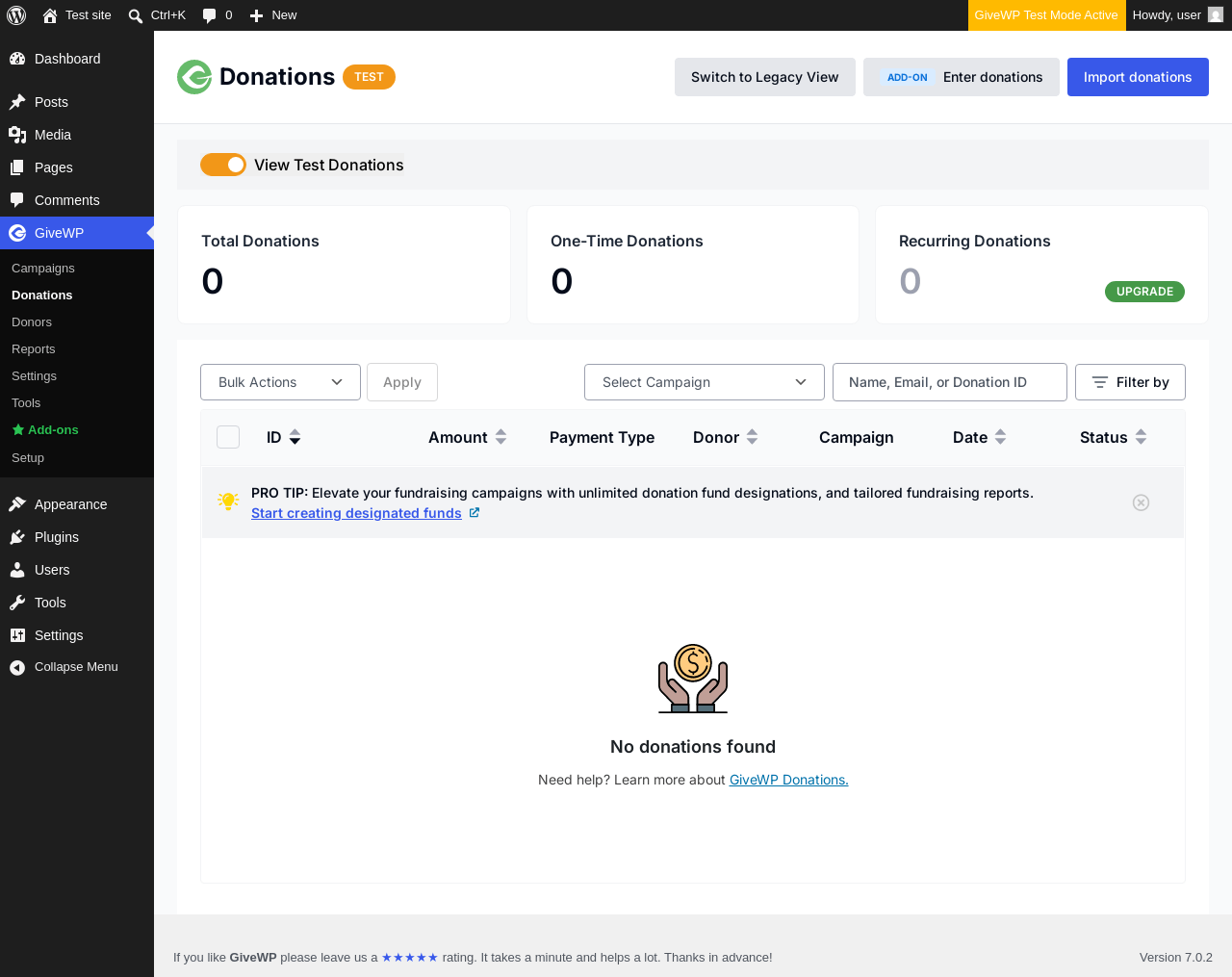Viewport: 1232px width, 977px height.
Task: Click the hands holding coin illustration
Action: click(693, 679)
